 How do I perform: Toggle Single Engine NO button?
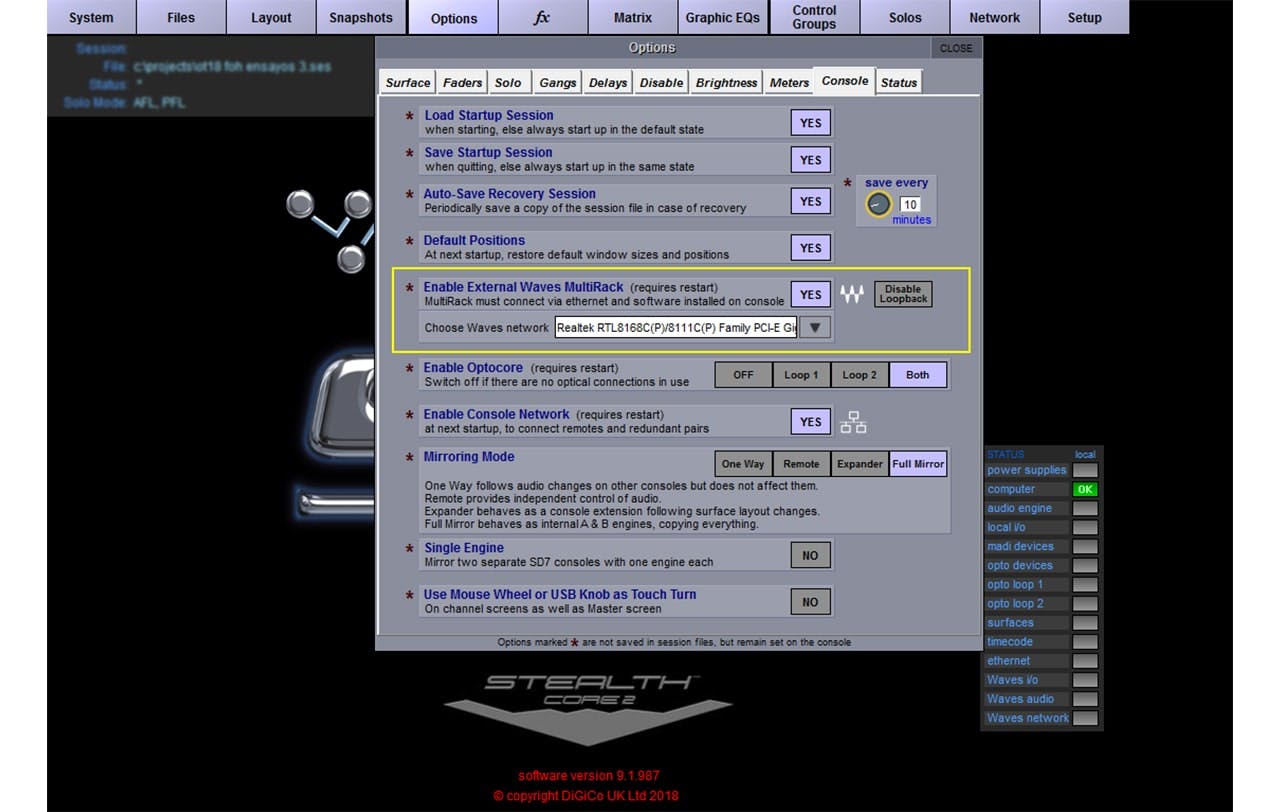pyautogui.click(x=810, y=556)
